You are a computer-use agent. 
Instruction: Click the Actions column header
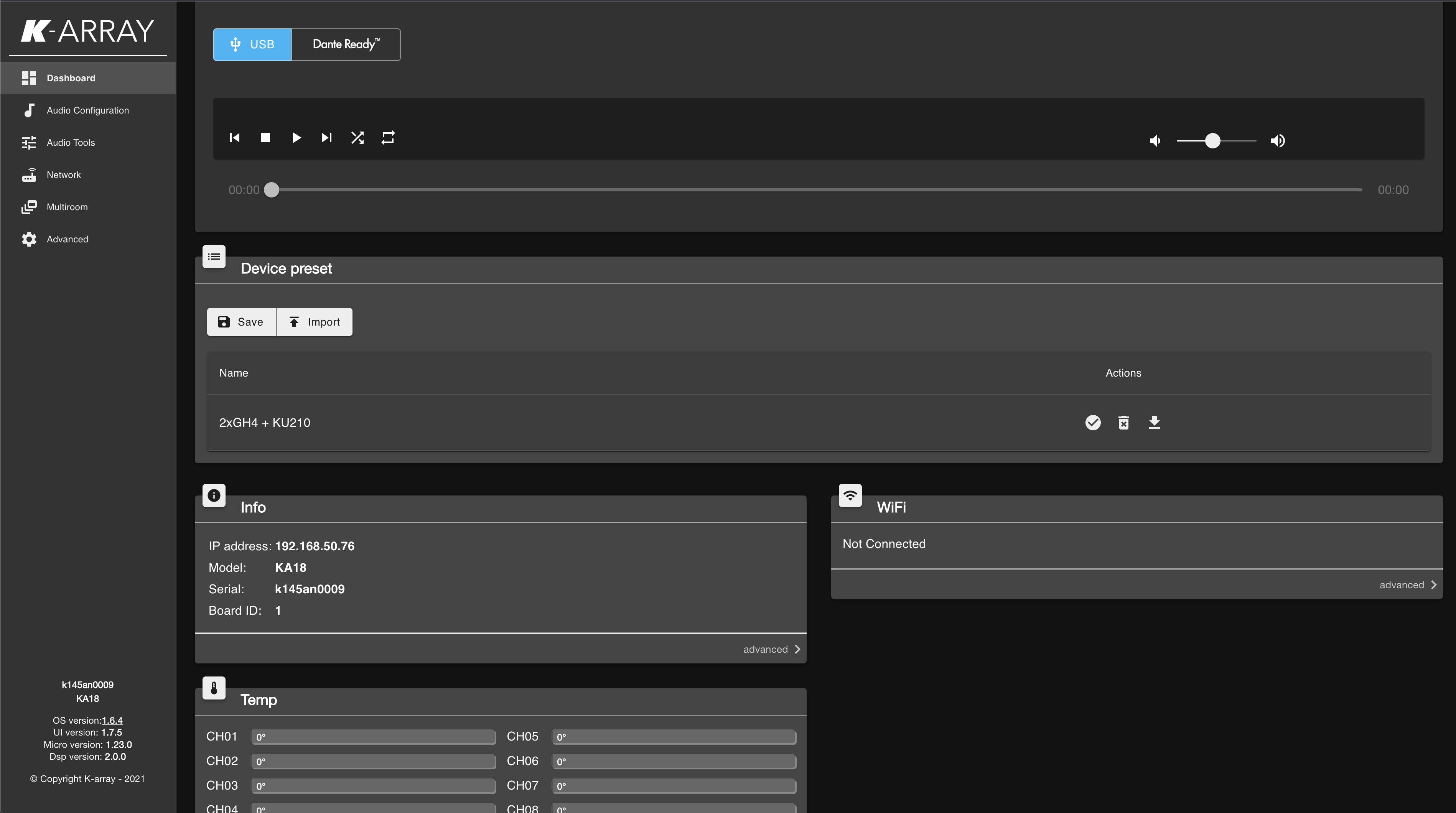pos(1123,373)
